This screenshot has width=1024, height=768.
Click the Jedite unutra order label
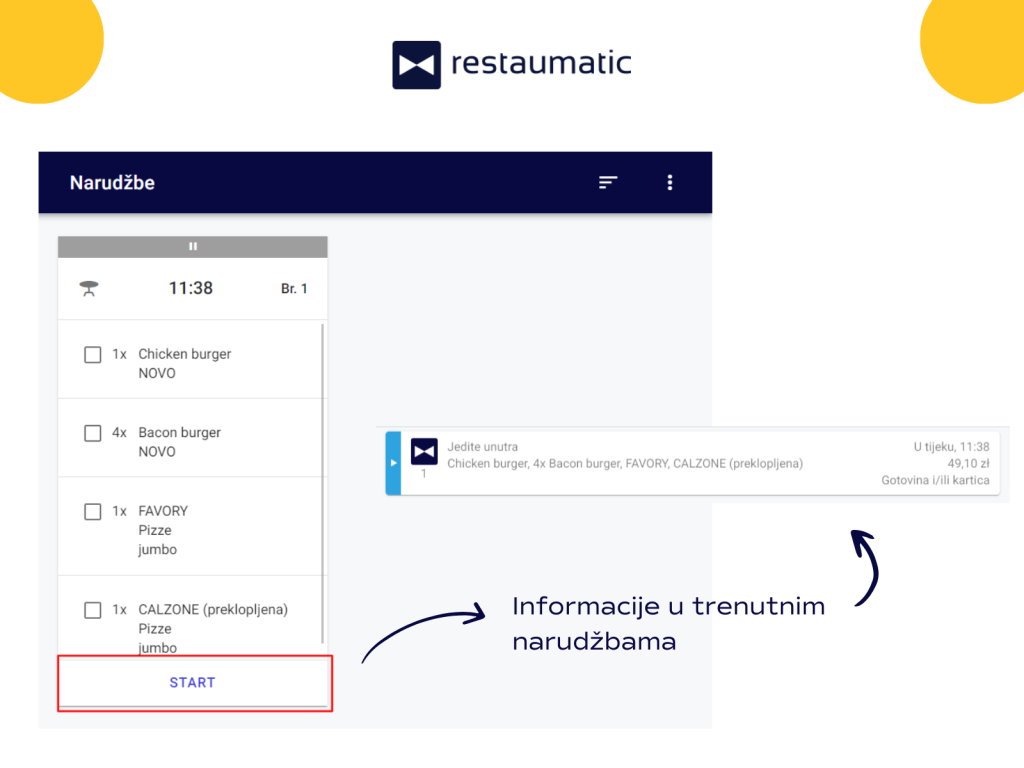pos(483,447)
